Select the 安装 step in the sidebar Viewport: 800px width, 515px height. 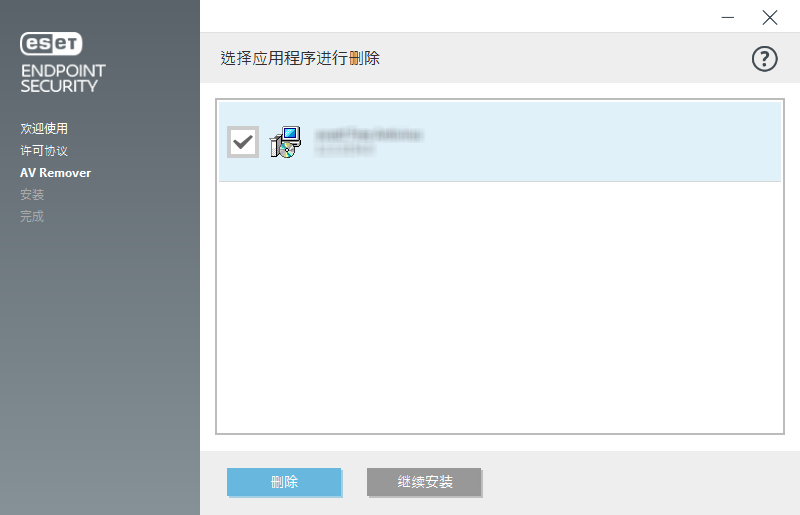tap(32, 194)
